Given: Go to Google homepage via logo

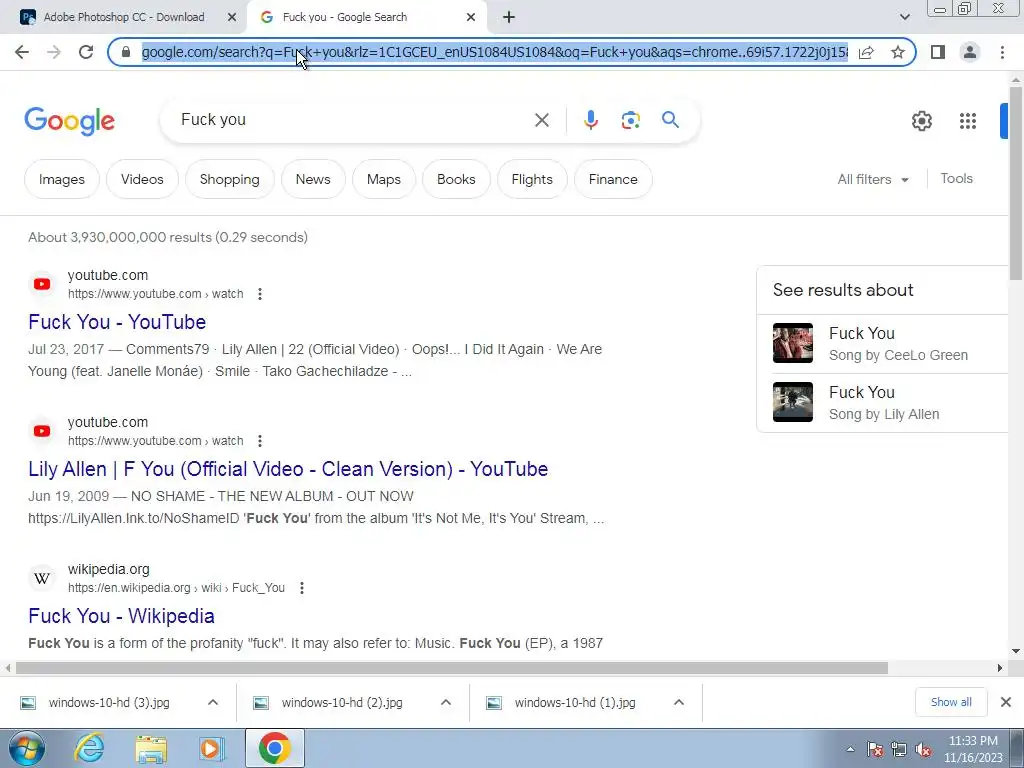Looking at the screenshot, I should tap(70, 121).
